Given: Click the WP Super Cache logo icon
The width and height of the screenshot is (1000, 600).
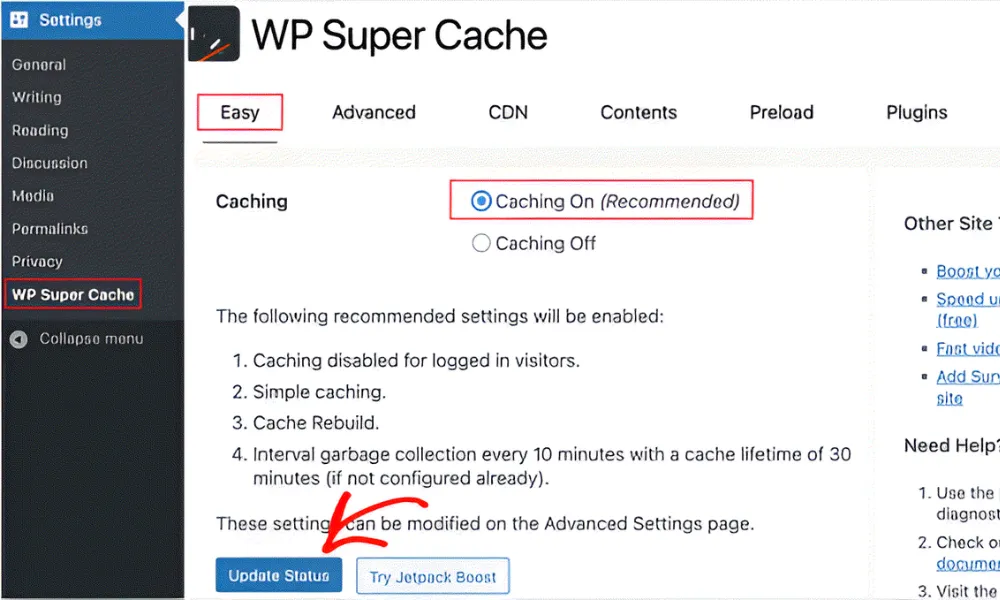Looking at the screenshot, I should pyautogui.click(x=213, y=35).
